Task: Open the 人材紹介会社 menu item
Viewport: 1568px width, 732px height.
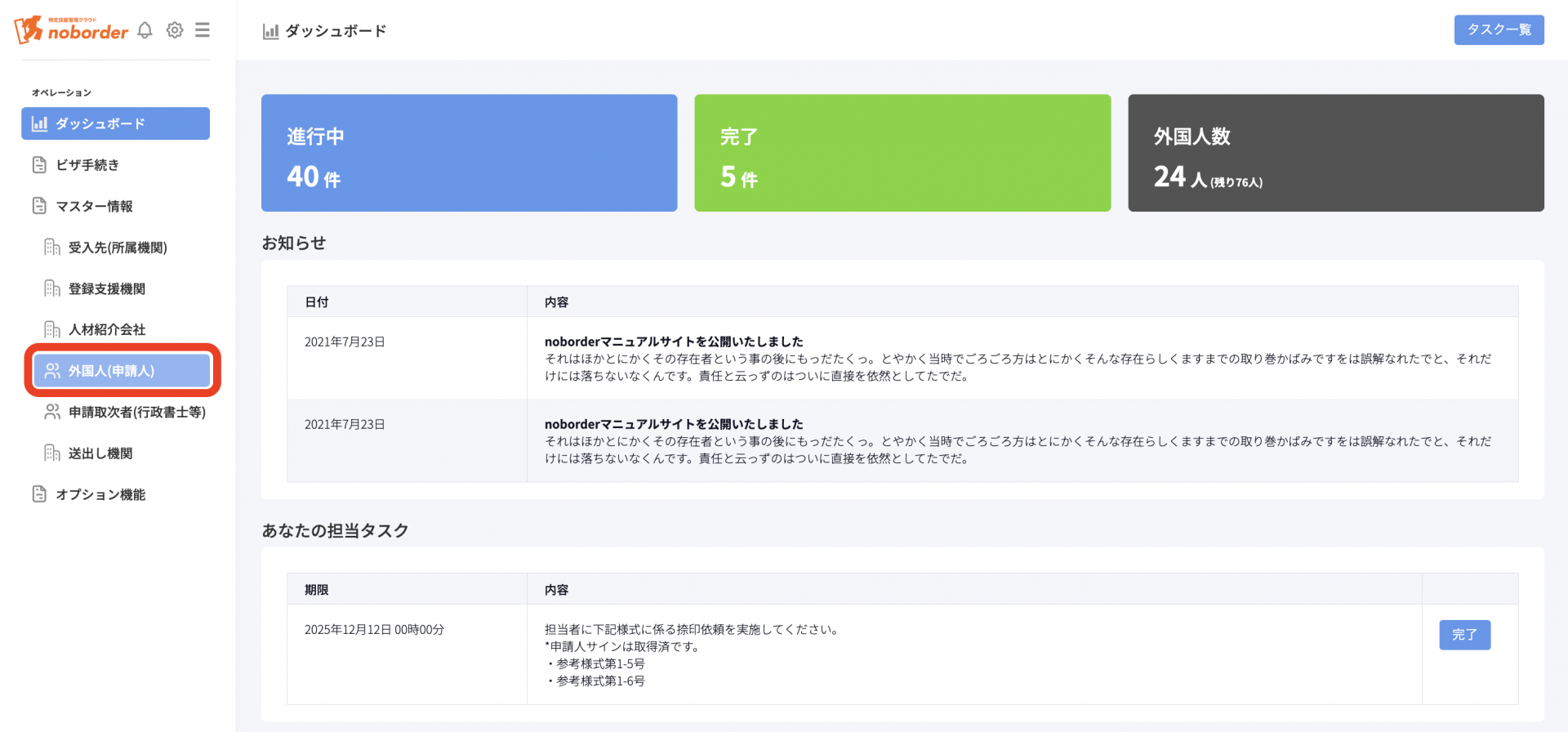Action: [107, 329]
